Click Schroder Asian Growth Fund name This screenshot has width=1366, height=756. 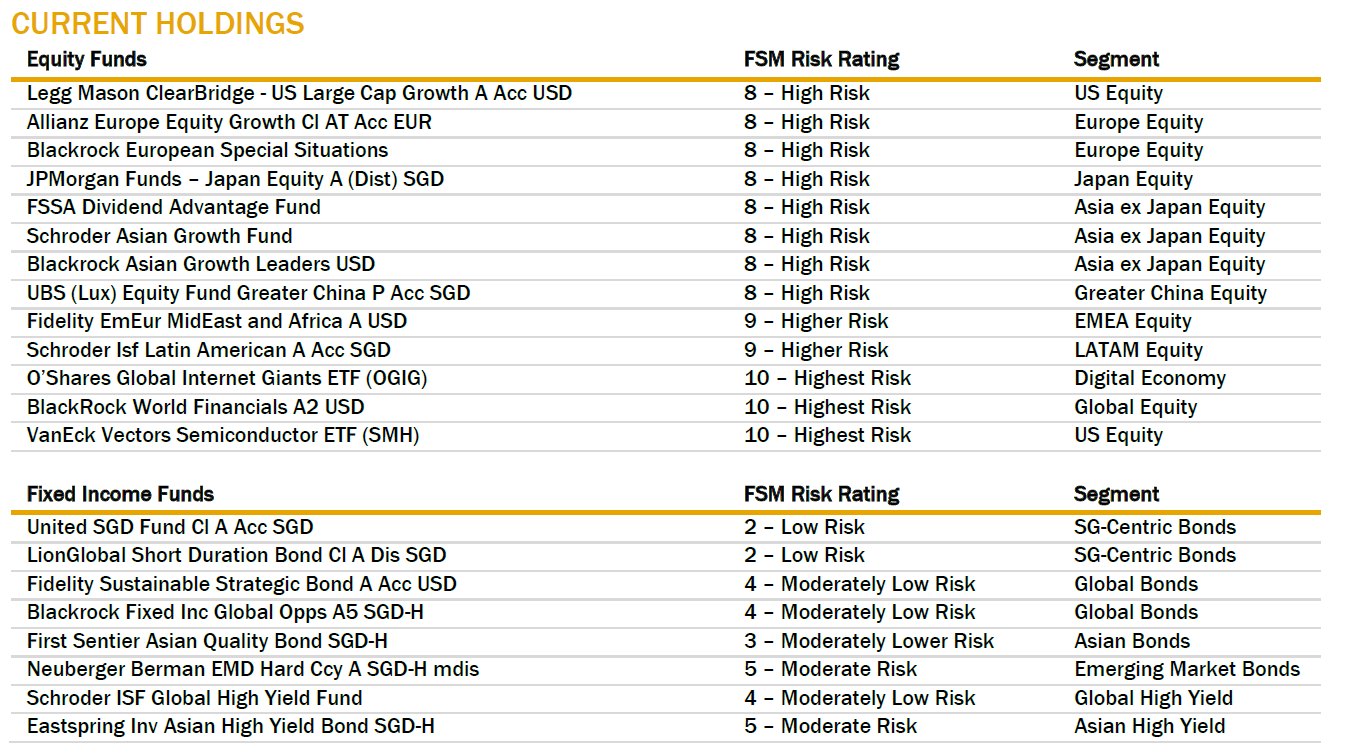160,236
